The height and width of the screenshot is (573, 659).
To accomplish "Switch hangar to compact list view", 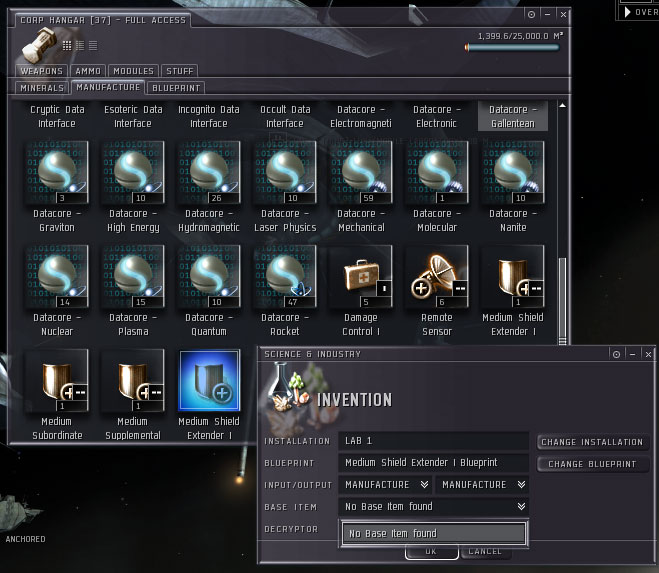I will [93, 45].
